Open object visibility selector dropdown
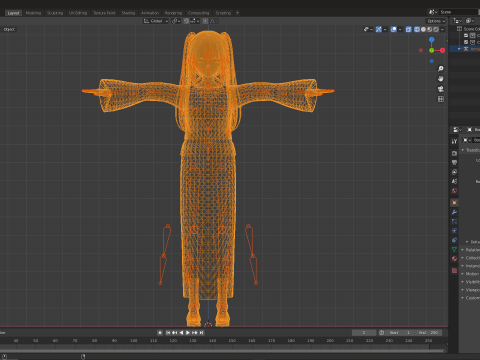The width and height of the screenshot is (480, 360). point(368,29)
